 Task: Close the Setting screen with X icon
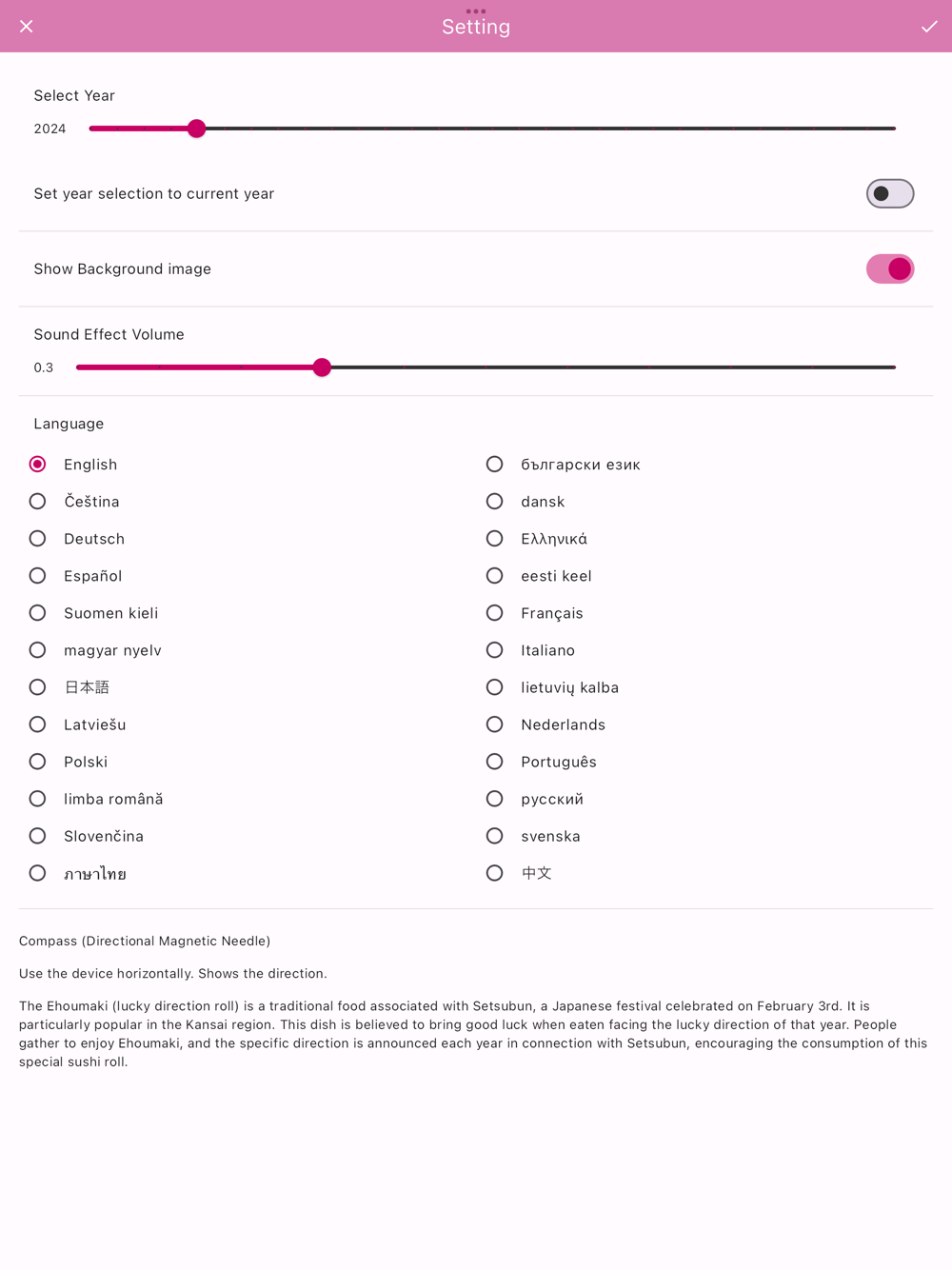(x=27, y=27)
